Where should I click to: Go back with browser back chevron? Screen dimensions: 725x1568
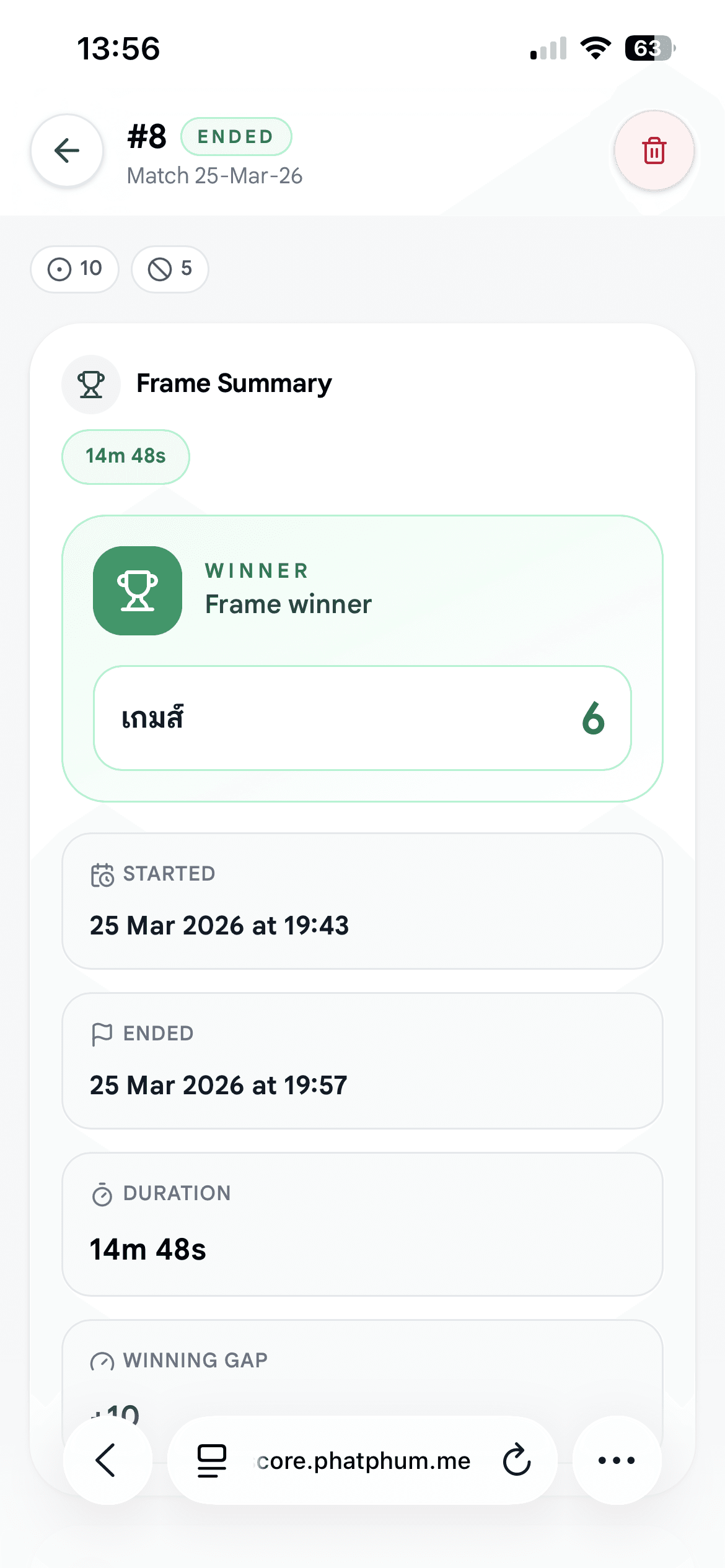click(107, 1460)
